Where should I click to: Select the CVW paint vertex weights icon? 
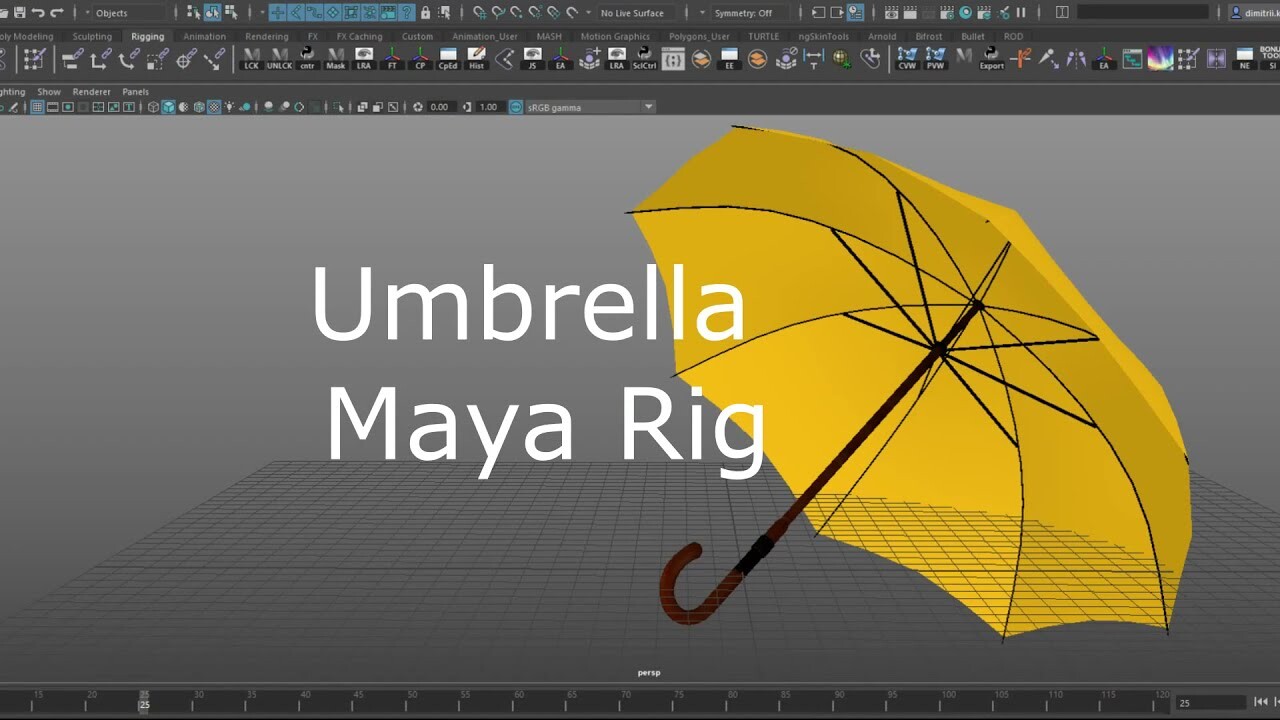(906, 59)
